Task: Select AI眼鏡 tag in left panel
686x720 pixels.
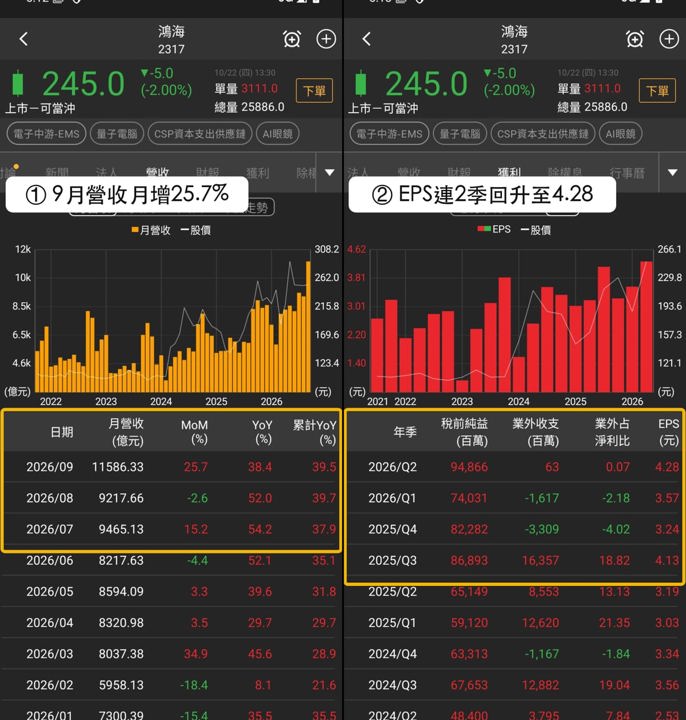Action: (x=277, y=134)
